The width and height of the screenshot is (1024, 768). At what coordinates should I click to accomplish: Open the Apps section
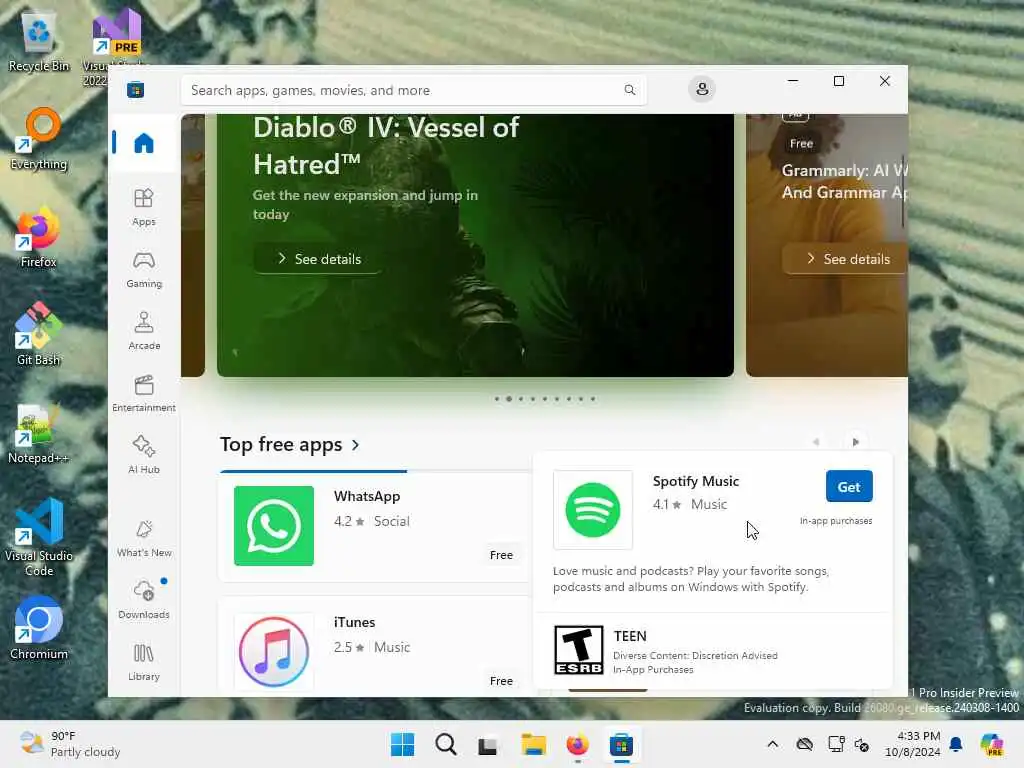coord(144,207)
